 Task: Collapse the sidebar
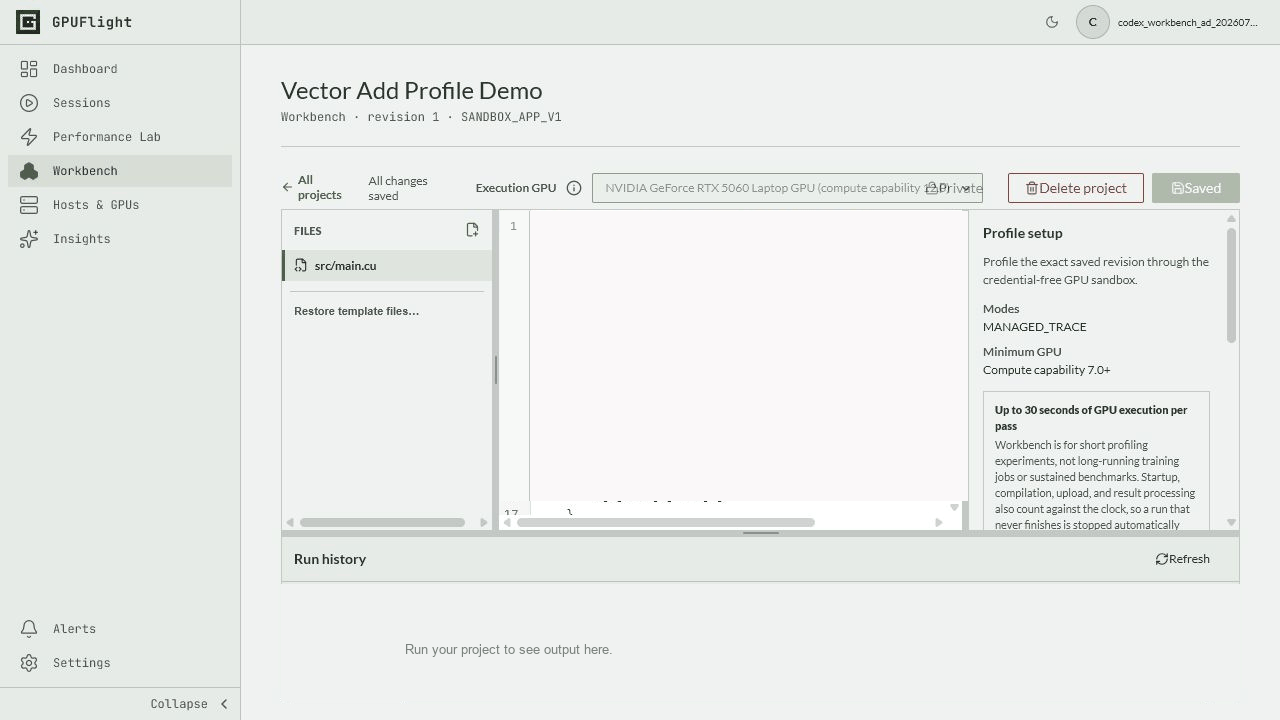click(190, 704)
